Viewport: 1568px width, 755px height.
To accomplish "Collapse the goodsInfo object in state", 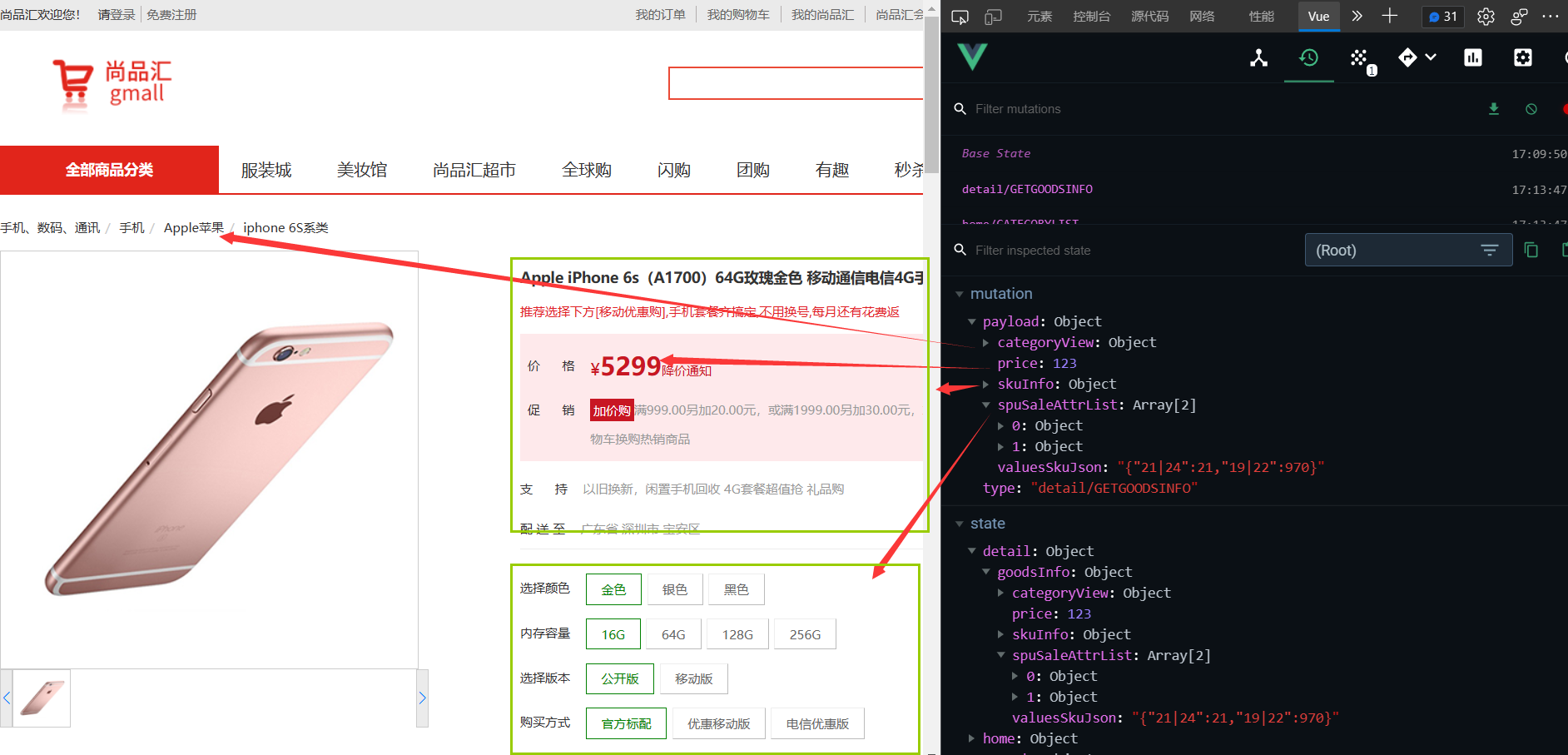I will click(x=985, y=572).
